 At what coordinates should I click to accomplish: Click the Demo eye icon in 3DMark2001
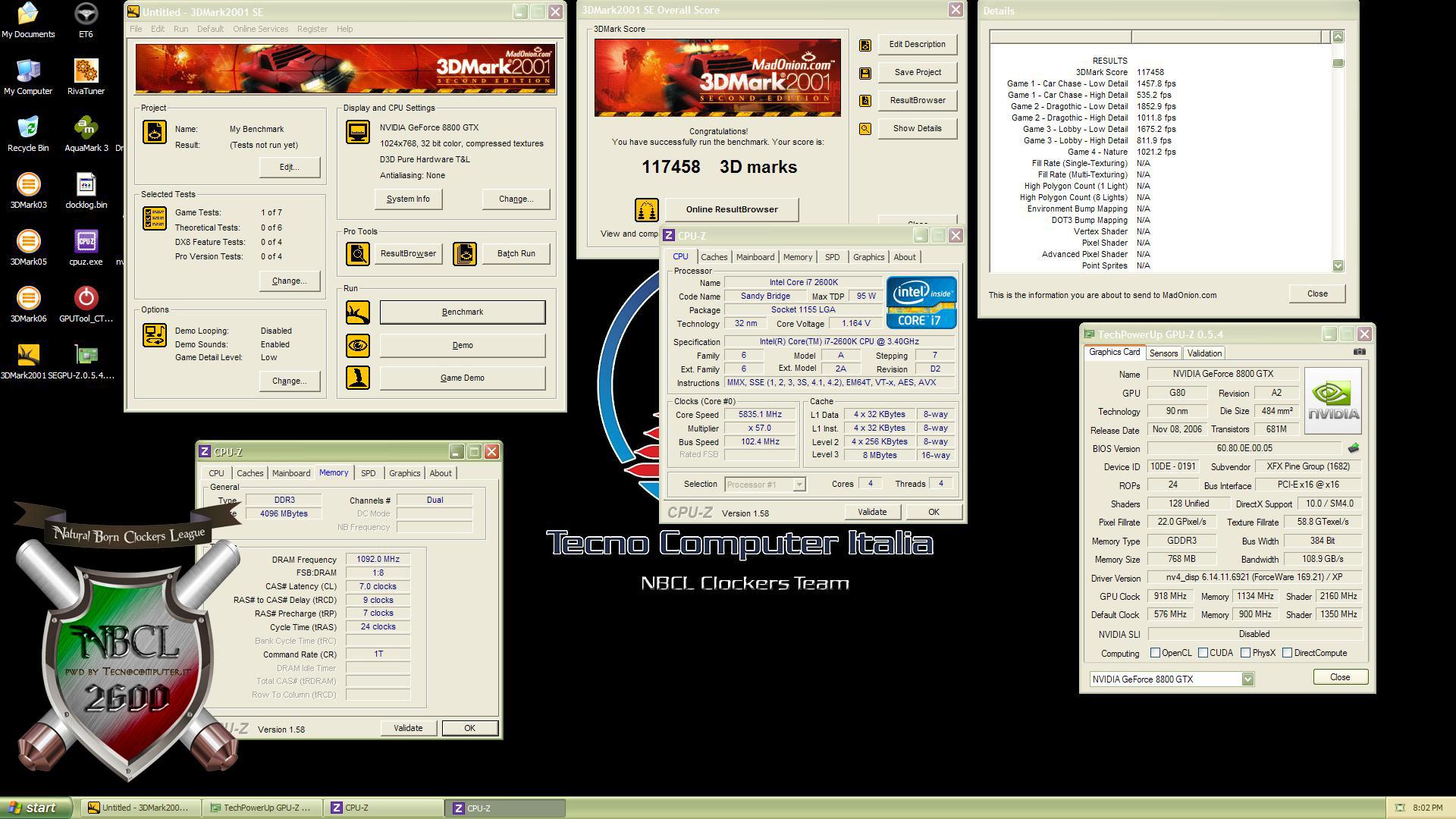pyautogui.click(x=358, y=345)
